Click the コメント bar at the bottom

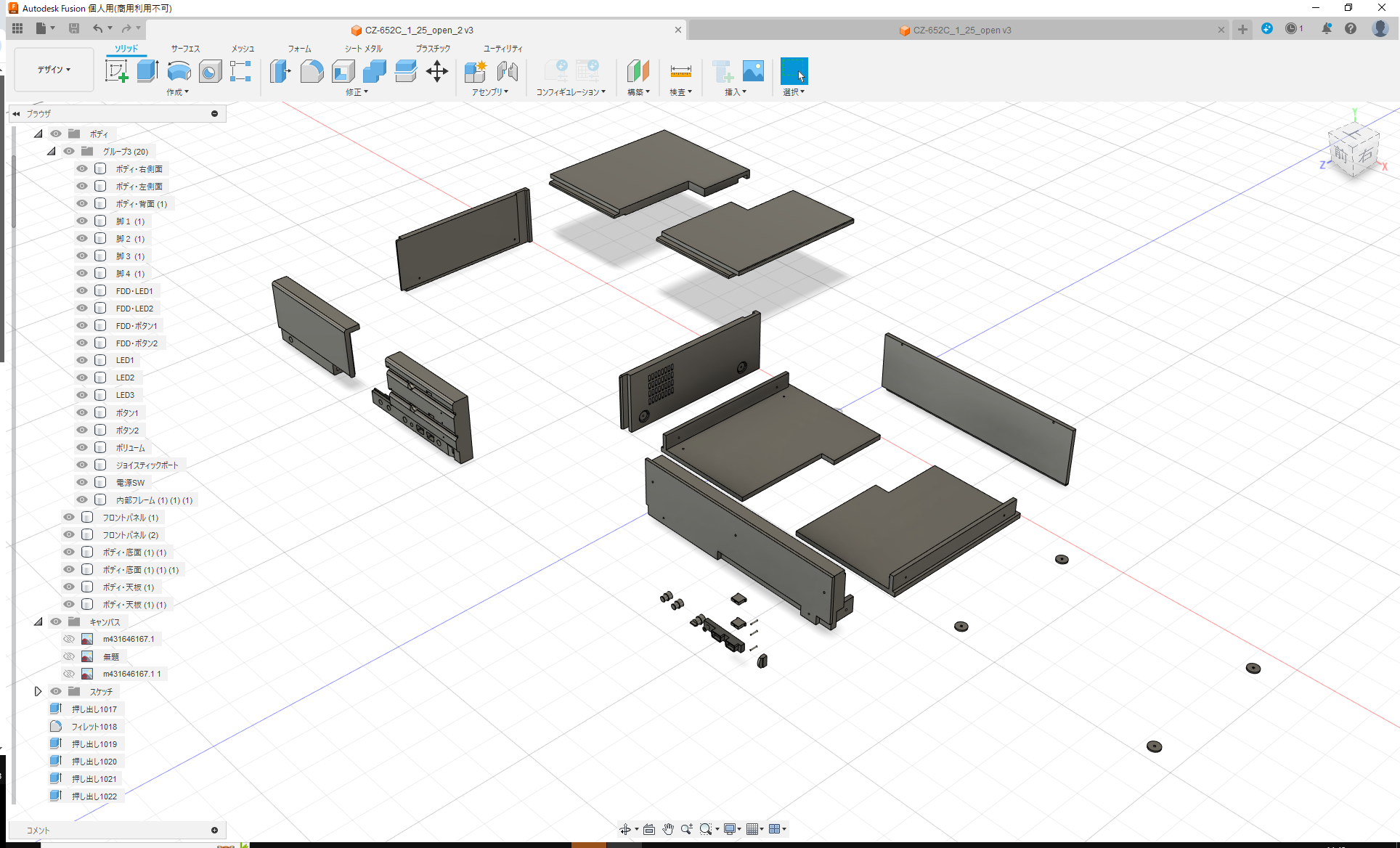116,830
